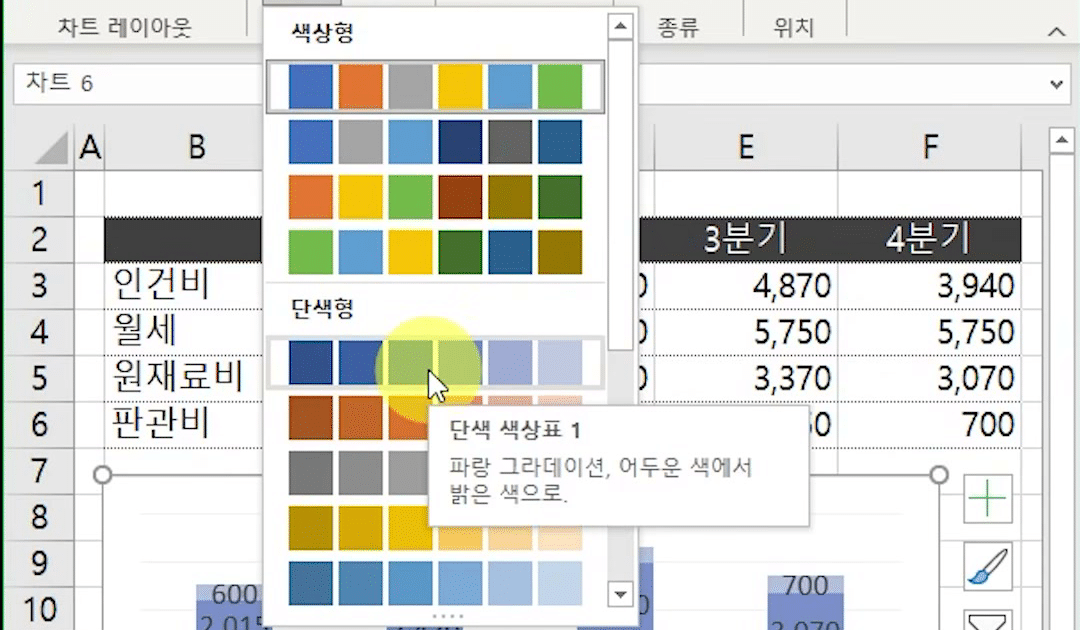The image size is (1080, 630).
Task: Click the top-left chart resize handle
Action: [103, 474]
